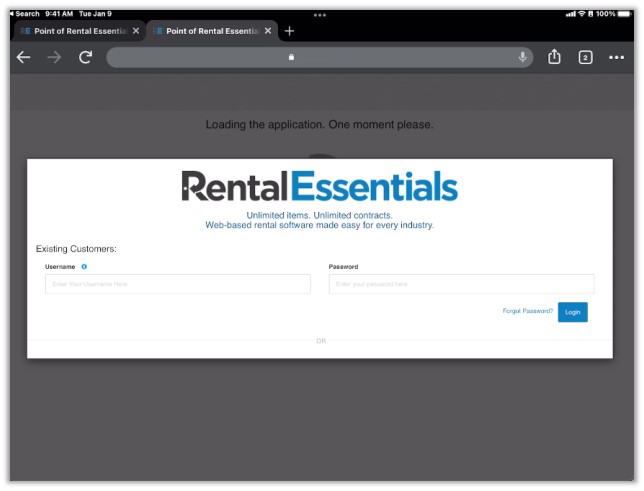Viewport: 644px width, 491px height.
Task: Follow the Forgot Password? link
Action: tap(527, 311)
